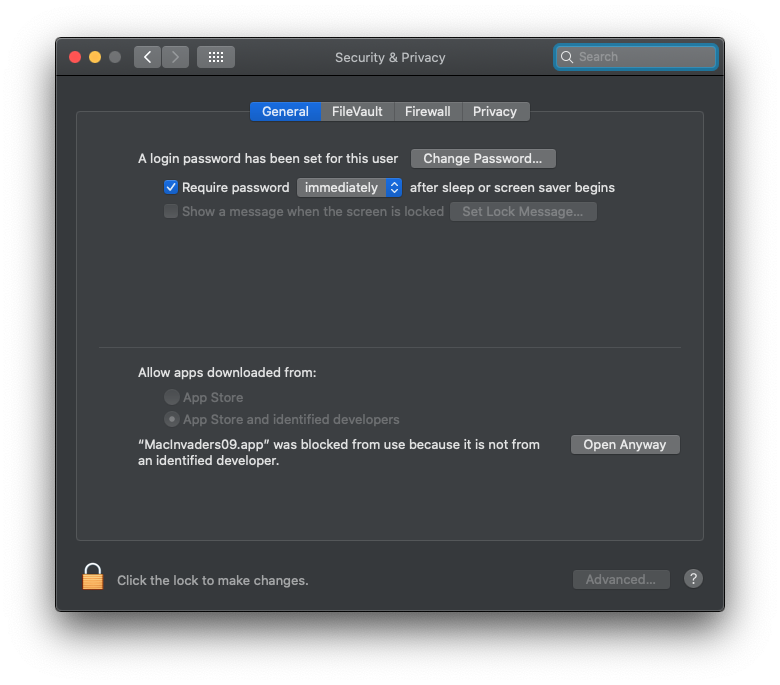Go back with the left arrow
Image resolution: width=780 pixels, height=685 pixels.
coord(148,57)
